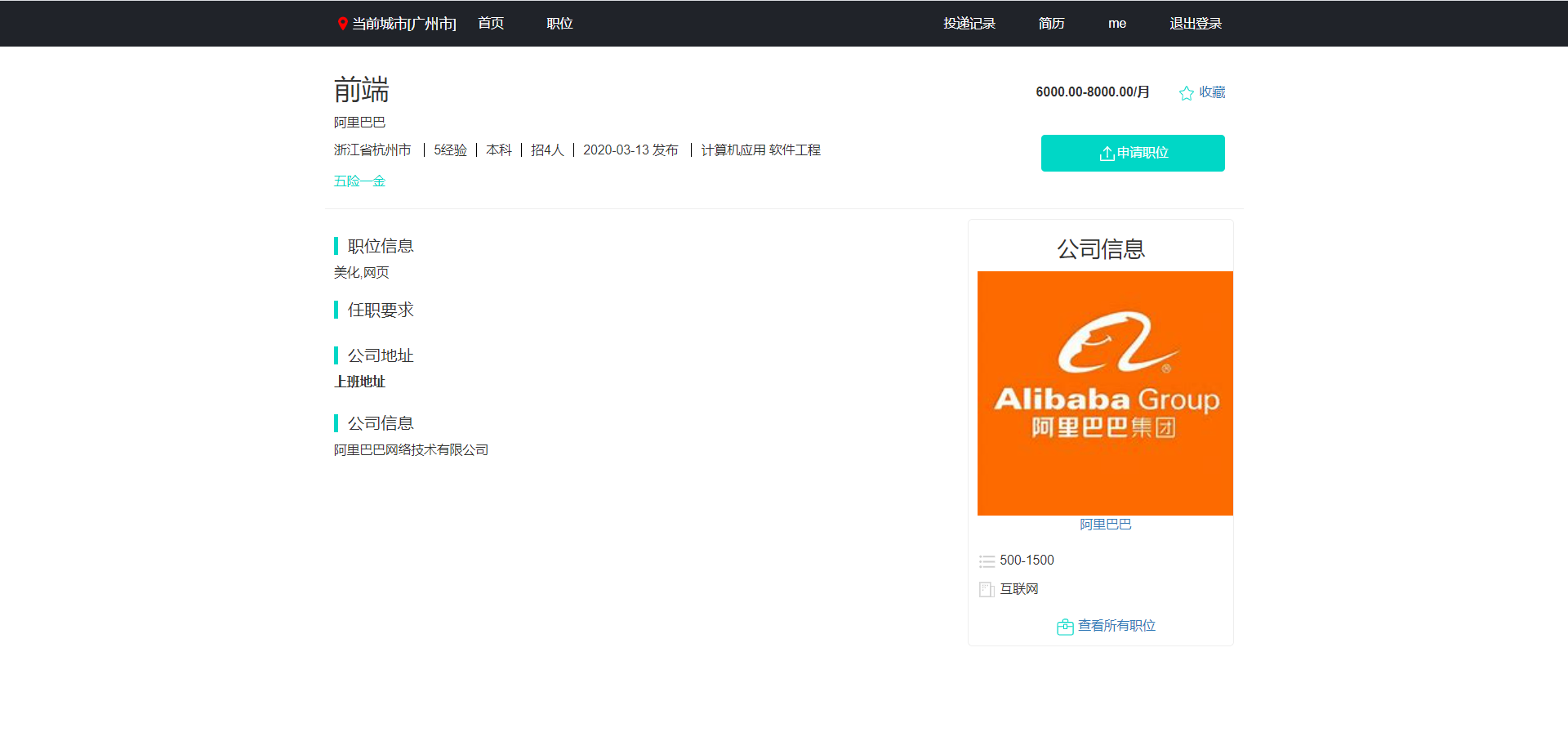Go to the 职位 jobs menu

click(x=559, y=24)
